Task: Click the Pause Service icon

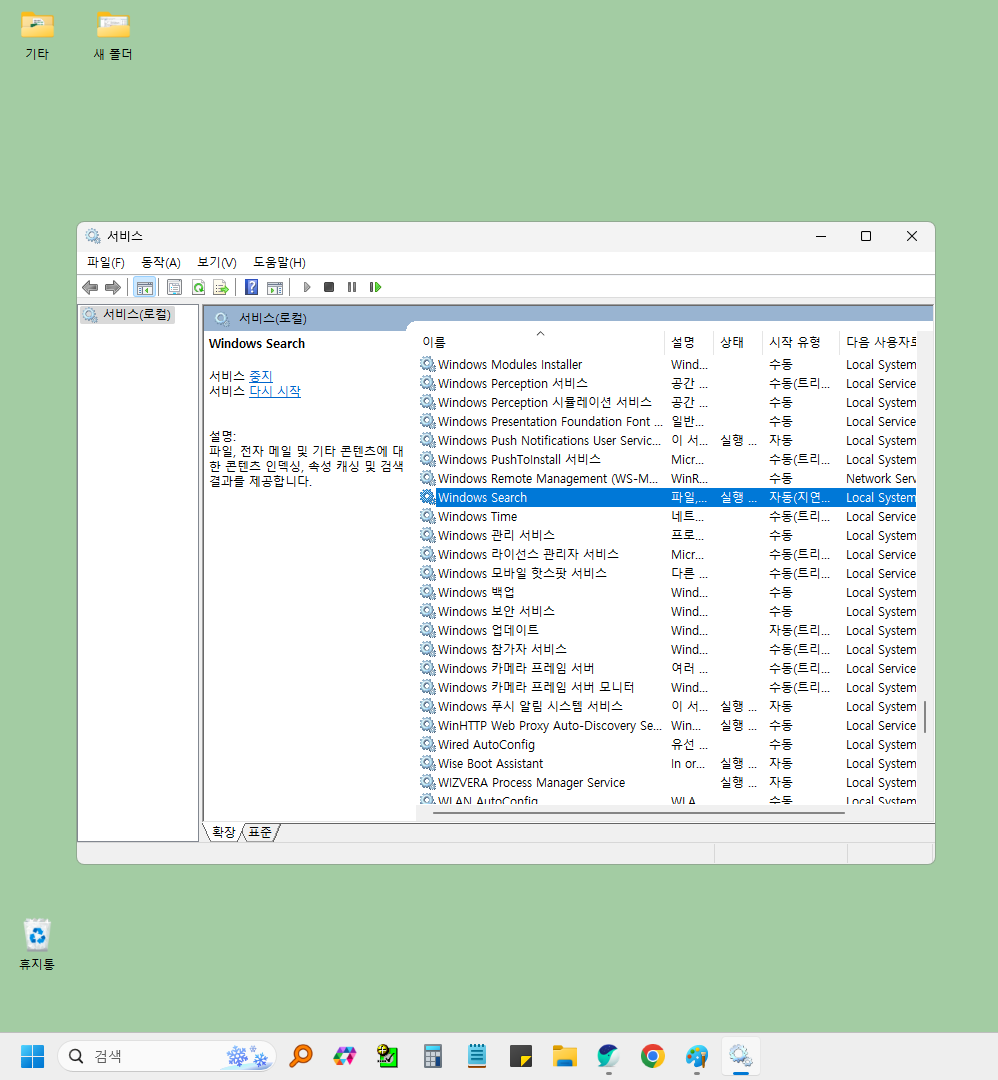Action: coord(352,287)
